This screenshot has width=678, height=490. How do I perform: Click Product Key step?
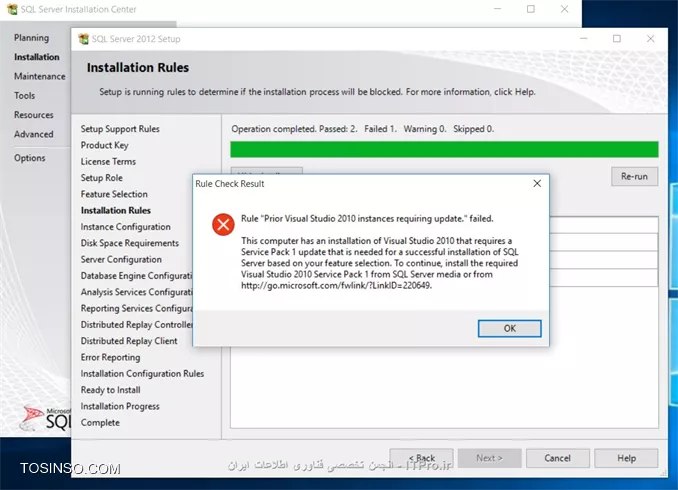tap(104, 145)
